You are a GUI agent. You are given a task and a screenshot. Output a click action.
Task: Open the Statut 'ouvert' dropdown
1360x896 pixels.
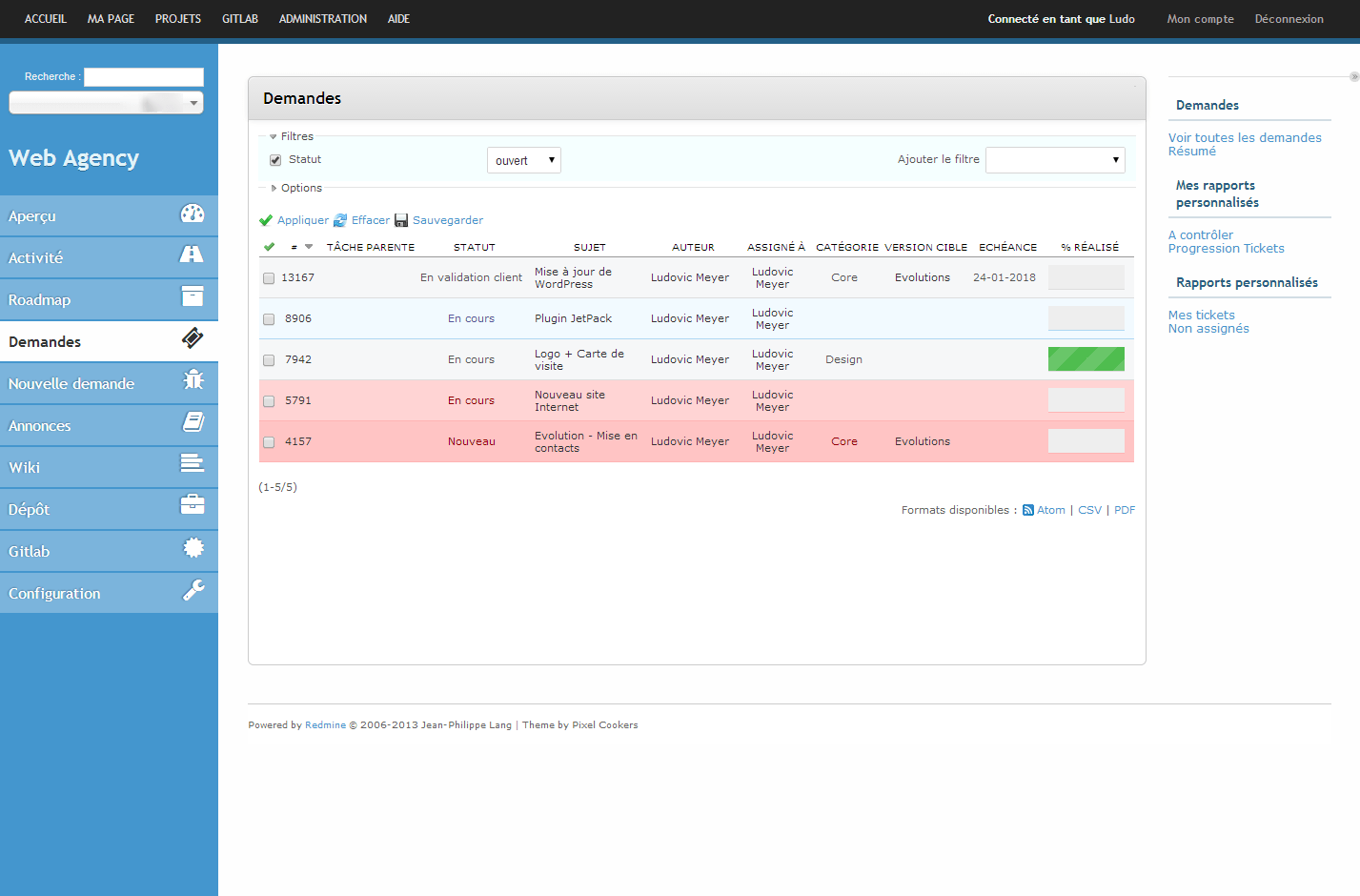point(524,160)
